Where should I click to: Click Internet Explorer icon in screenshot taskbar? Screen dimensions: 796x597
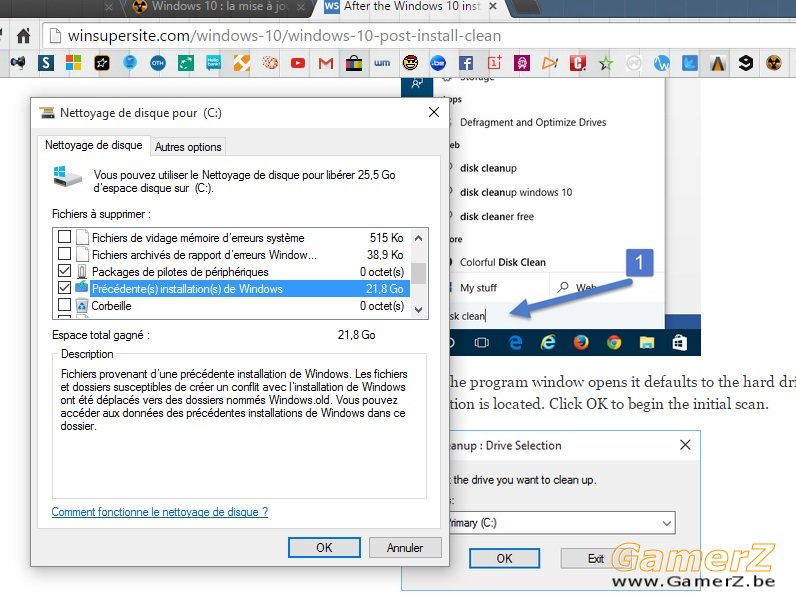548,343
